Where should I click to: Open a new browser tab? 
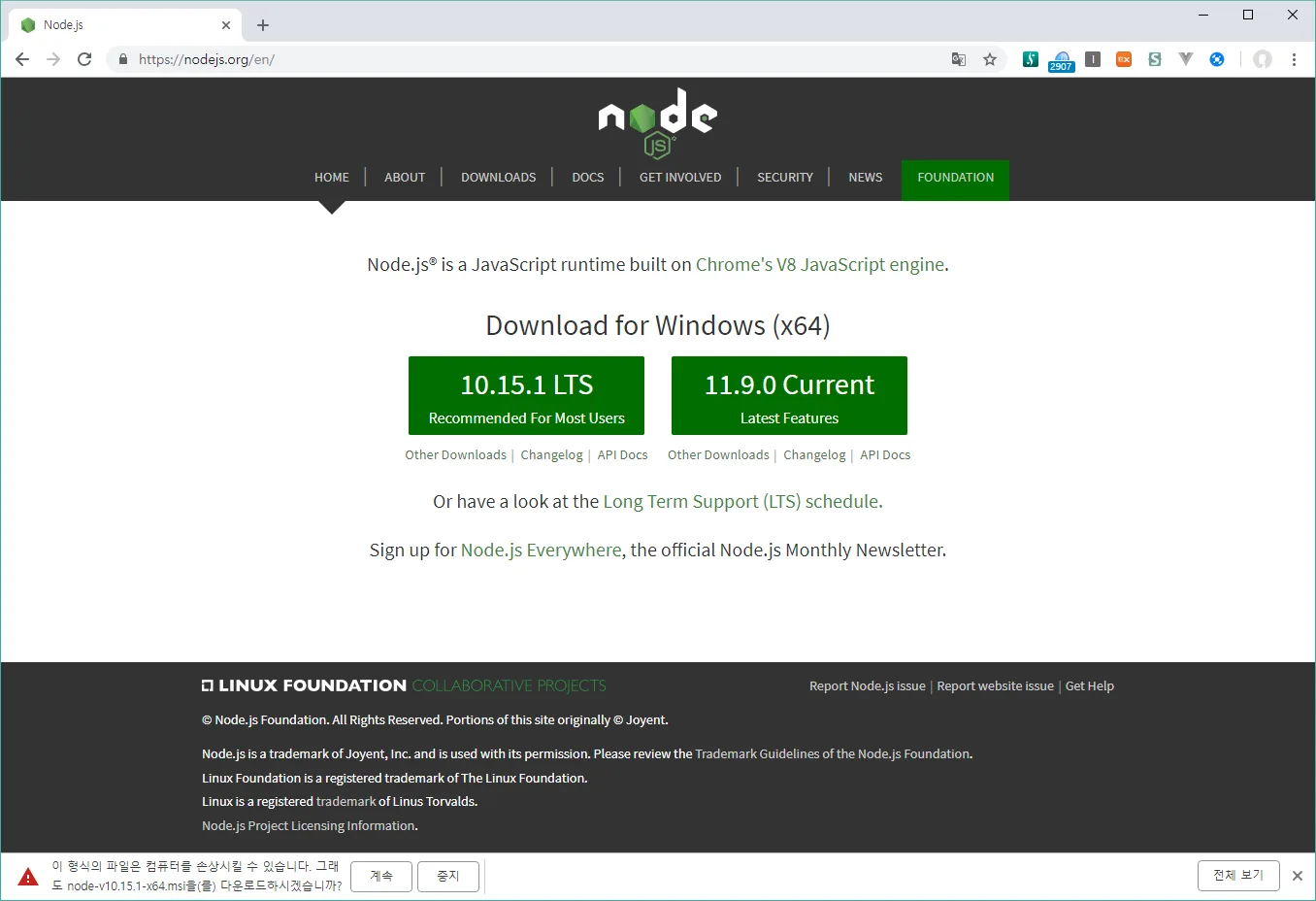tap(263, 25)
